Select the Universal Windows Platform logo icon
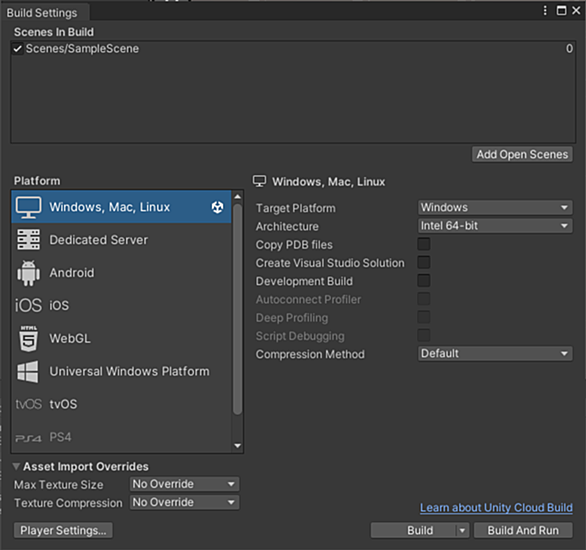 [28, 371]
